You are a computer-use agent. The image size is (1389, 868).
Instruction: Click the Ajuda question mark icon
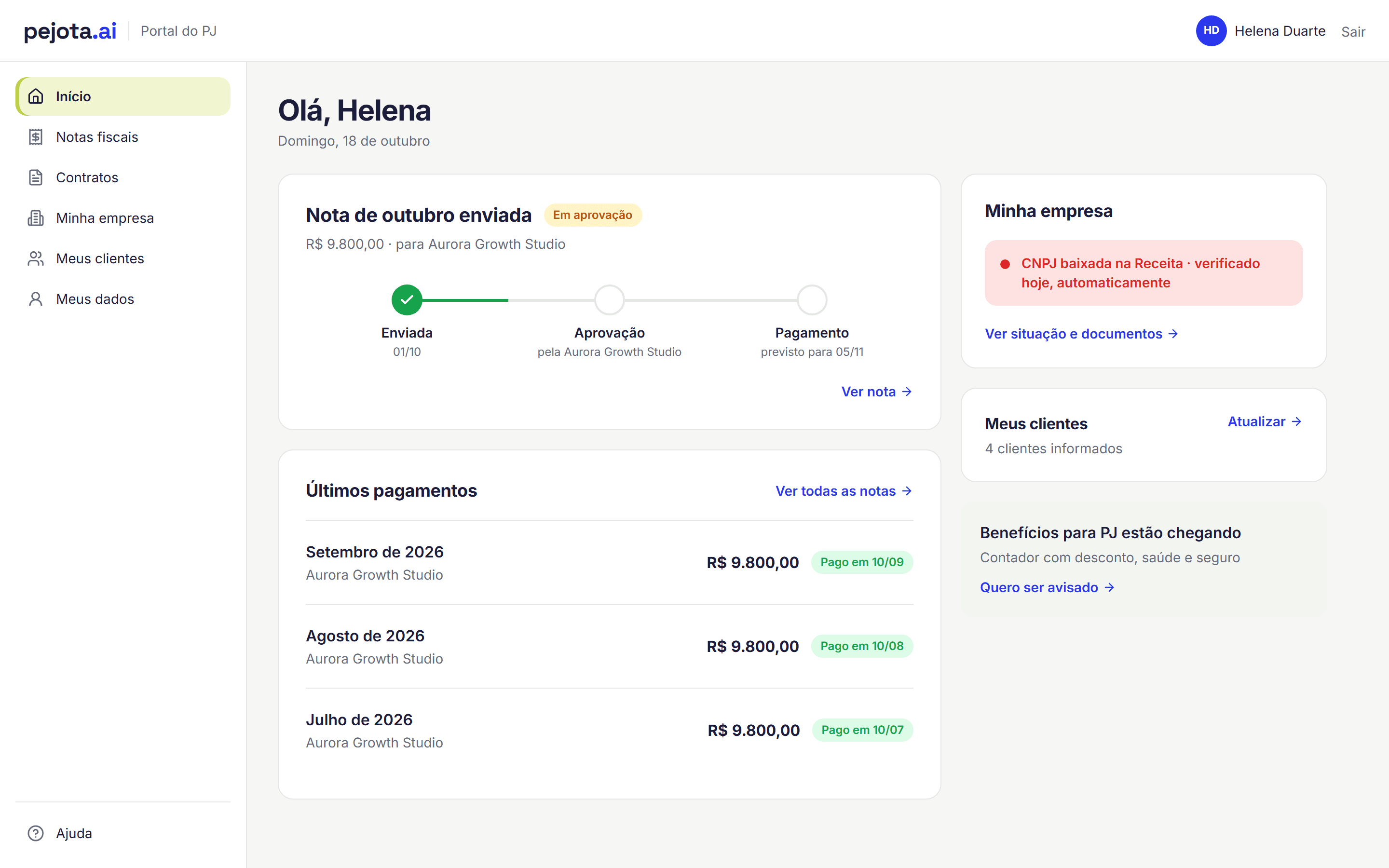tap(36, 833)
